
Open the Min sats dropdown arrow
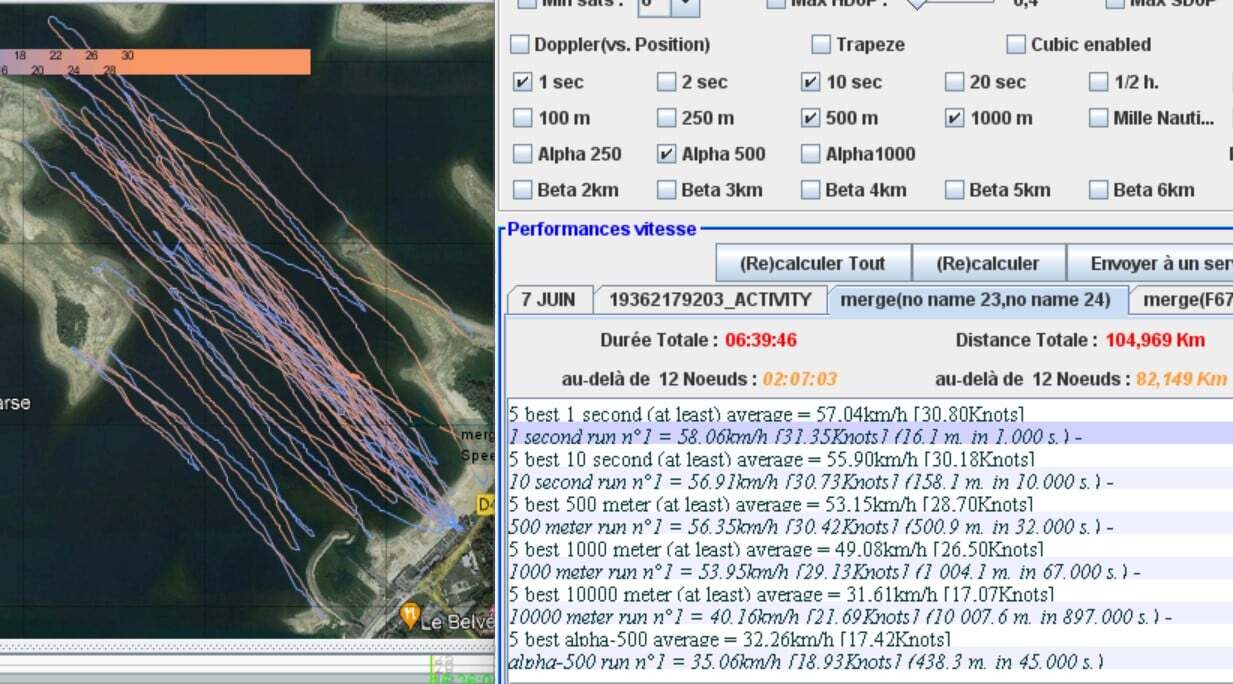point(686,6)
